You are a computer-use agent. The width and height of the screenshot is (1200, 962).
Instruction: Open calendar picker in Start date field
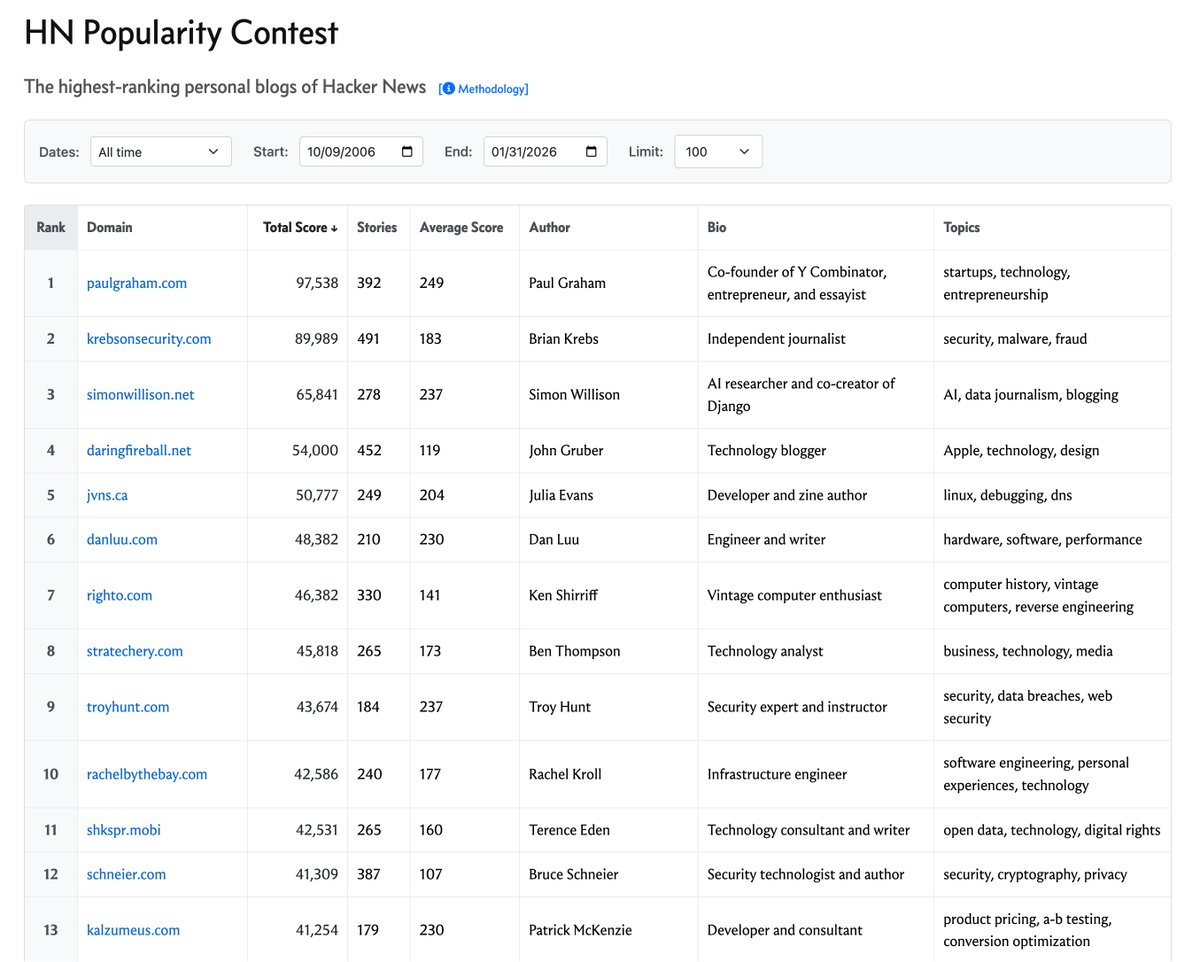pyautogui.click(x=407, y=152)
